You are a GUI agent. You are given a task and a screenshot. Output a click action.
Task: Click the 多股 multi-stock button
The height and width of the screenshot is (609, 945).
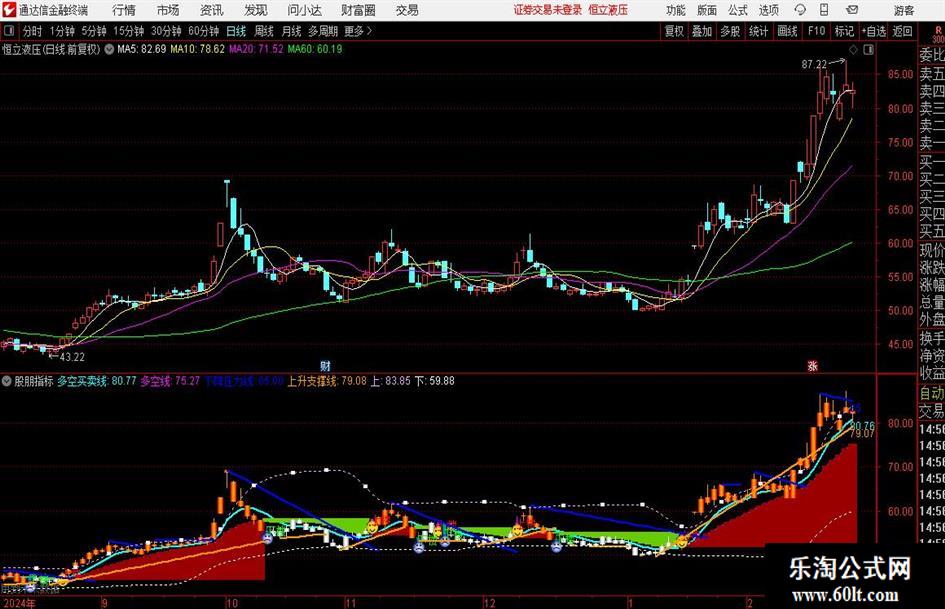pos(730,31)
